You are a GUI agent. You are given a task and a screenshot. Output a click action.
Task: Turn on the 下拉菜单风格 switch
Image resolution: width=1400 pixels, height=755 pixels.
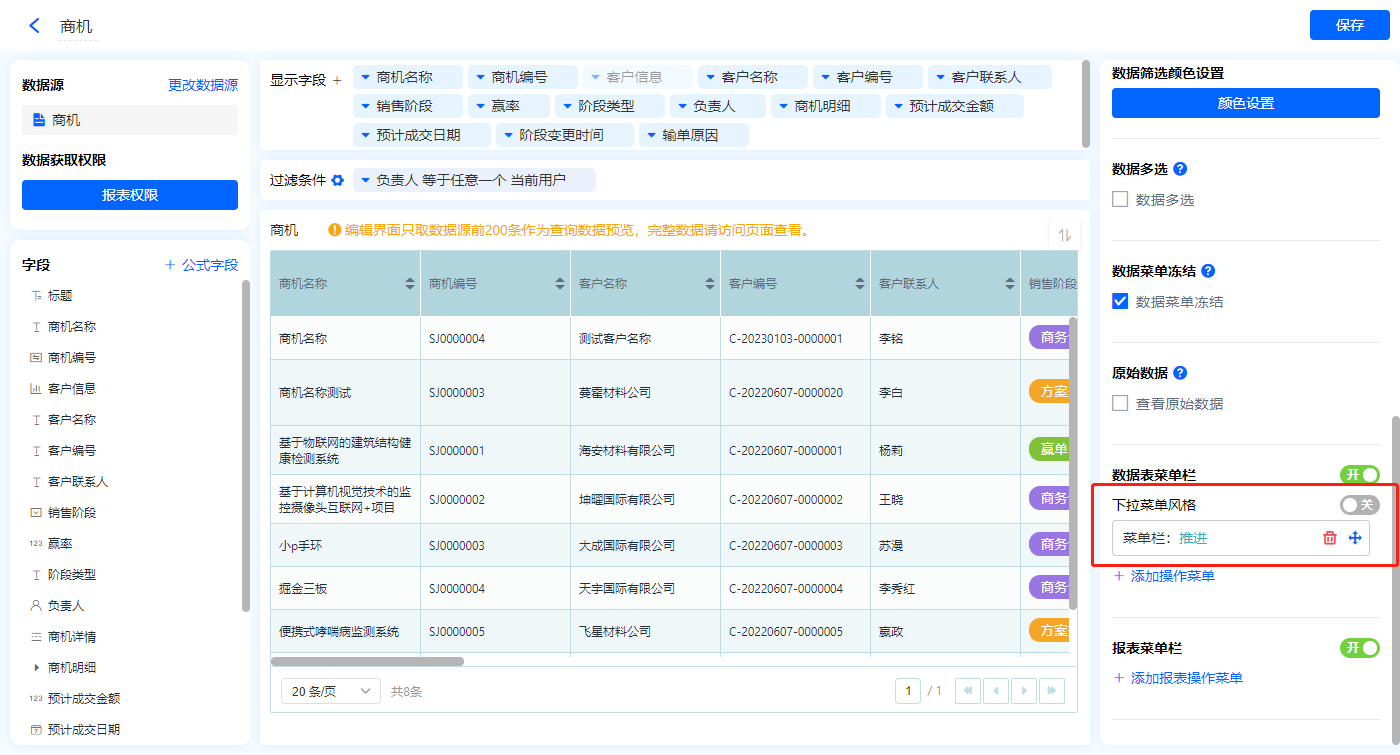tap(1359, 505)
